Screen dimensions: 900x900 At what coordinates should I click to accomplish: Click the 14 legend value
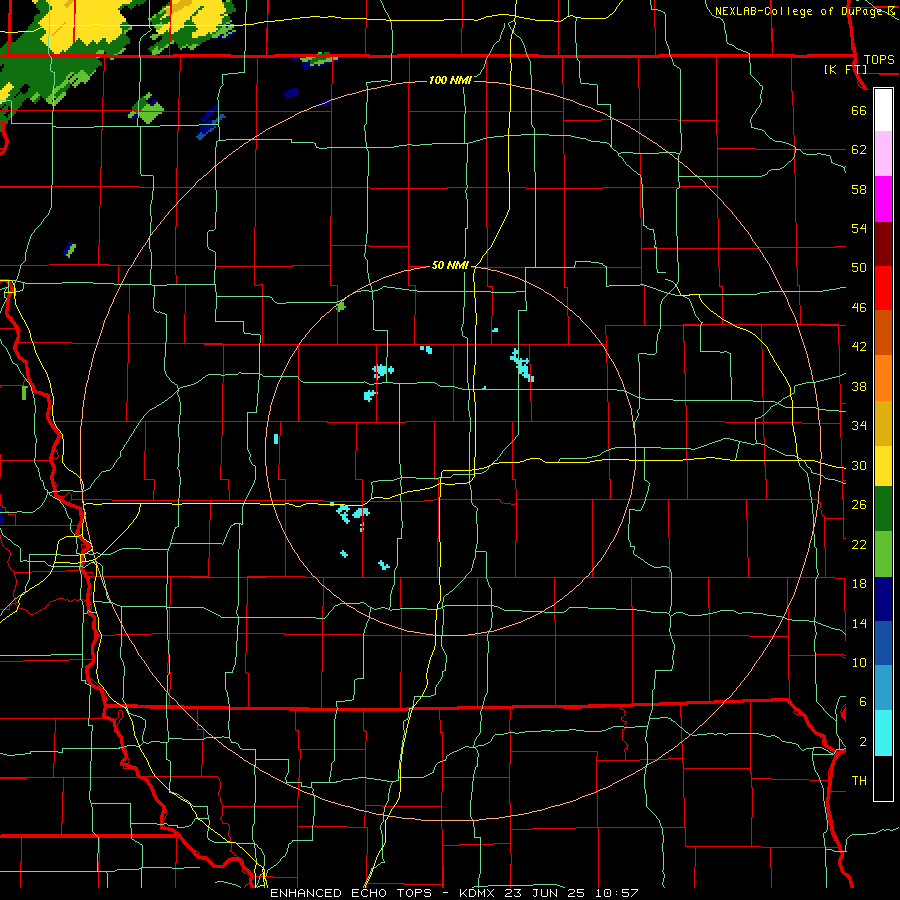pos(859,623)
